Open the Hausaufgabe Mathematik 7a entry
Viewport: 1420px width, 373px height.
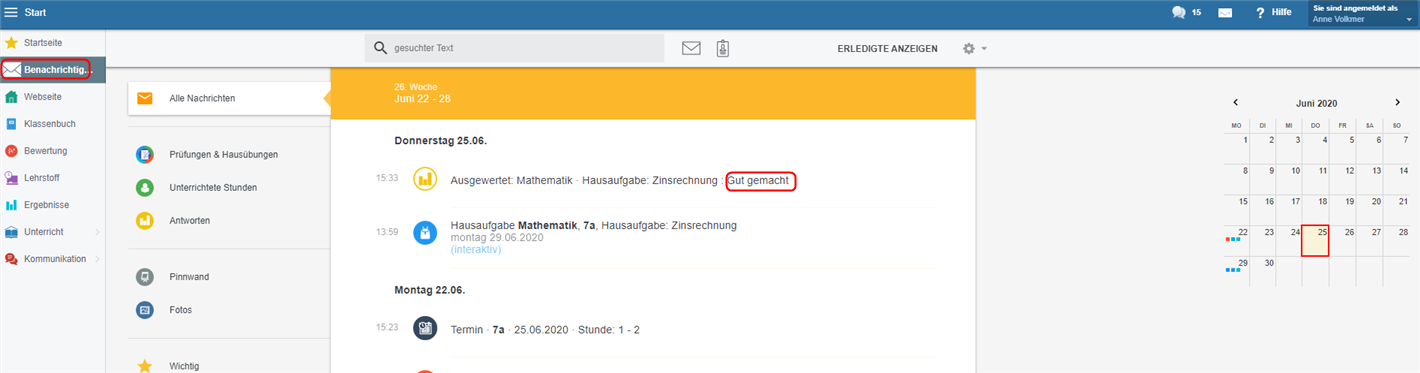point(594,225)
